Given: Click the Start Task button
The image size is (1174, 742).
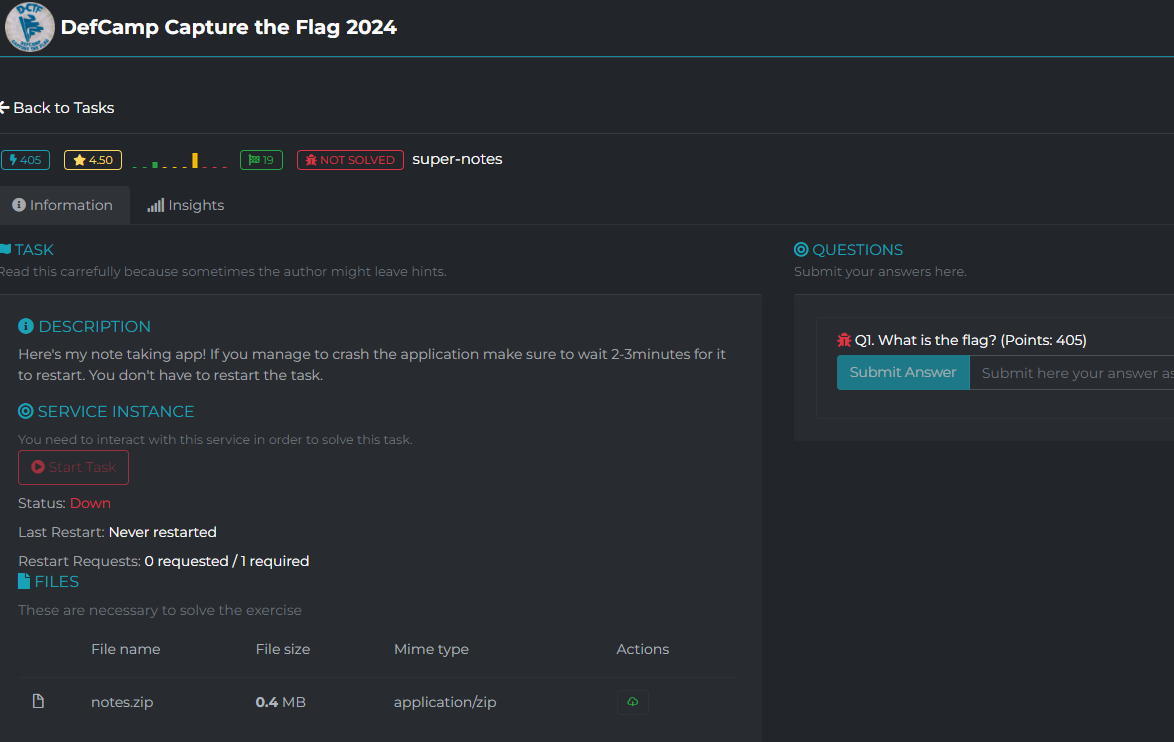Looking at the screenshot, I should pyautogui.click(x=73, y=467).
